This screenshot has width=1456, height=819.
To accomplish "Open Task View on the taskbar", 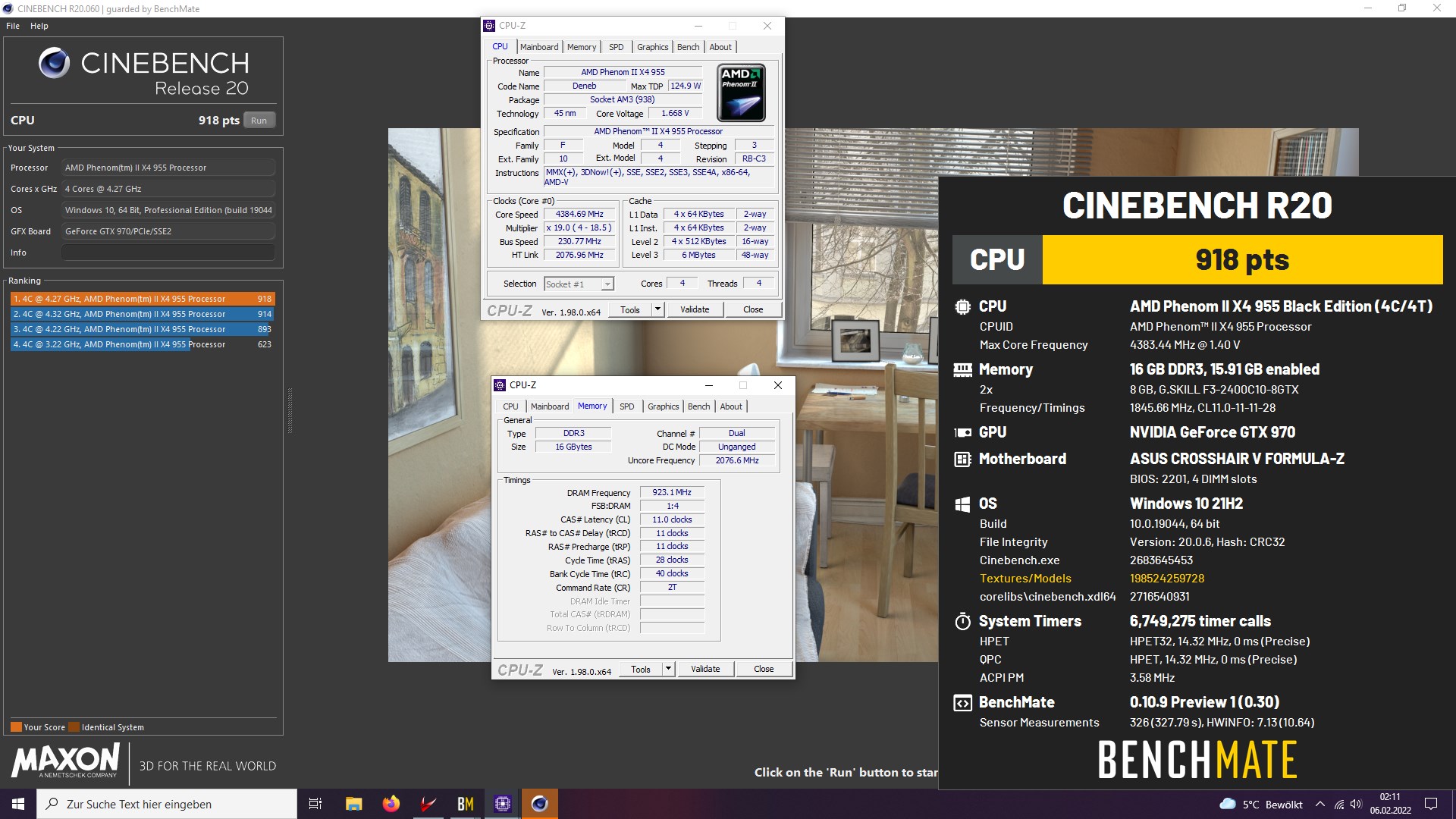I will pos(315,804).
